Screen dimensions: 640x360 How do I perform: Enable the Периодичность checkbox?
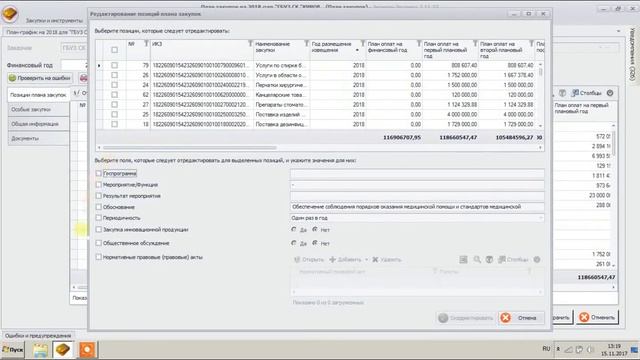[98, 218]
